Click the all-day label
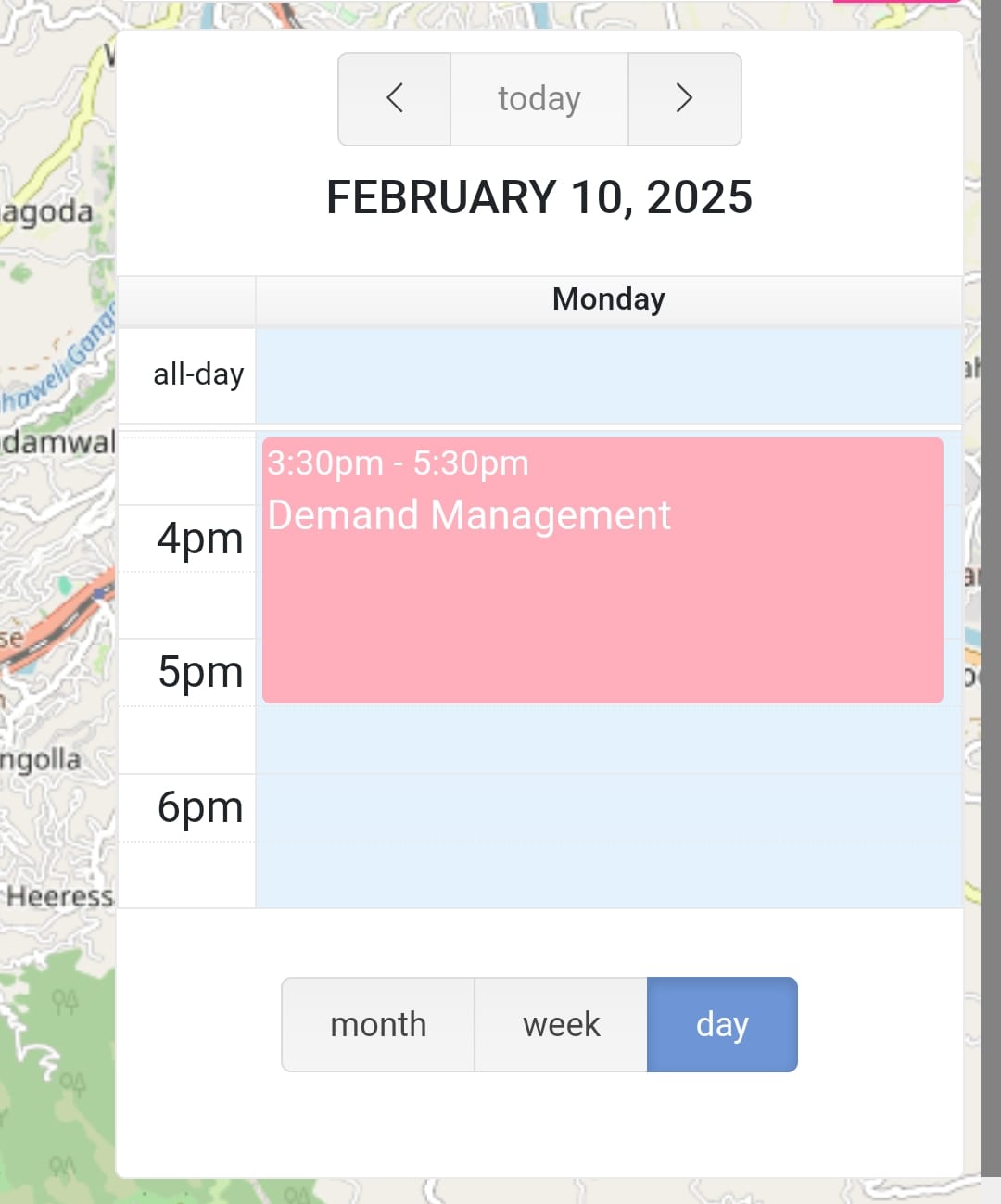The height and width of the screenshot is (1204, 1001). tap(198, 374)
